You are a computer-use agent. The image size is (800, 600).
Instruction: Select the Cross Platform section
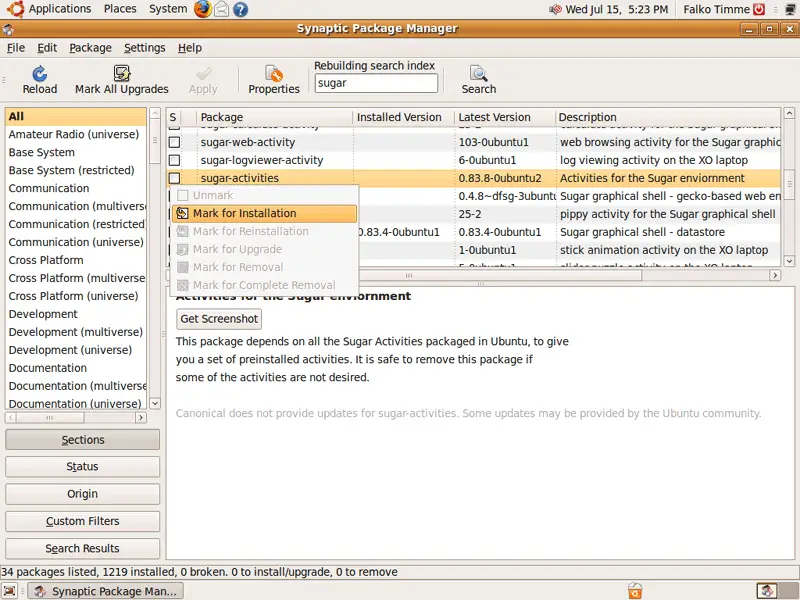(76, 260)
